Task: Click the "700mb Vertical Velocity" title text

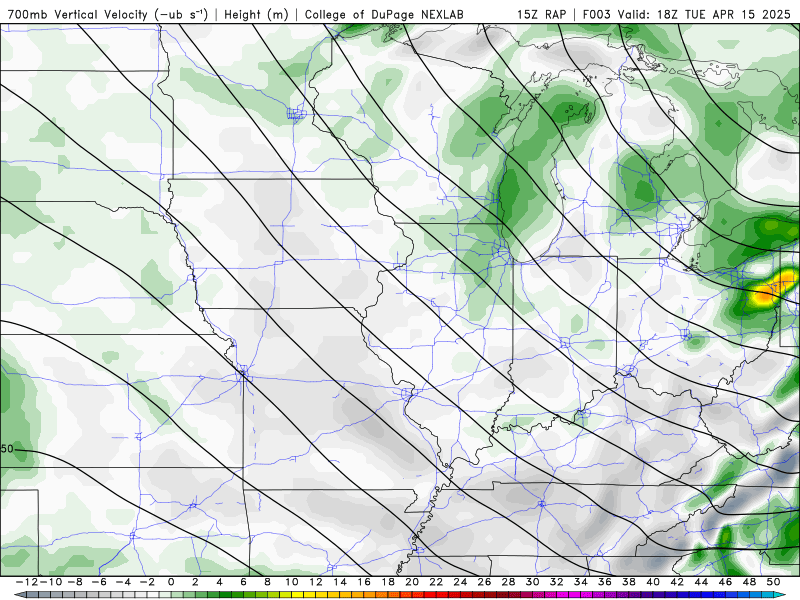Action: [x=78, y=14]
